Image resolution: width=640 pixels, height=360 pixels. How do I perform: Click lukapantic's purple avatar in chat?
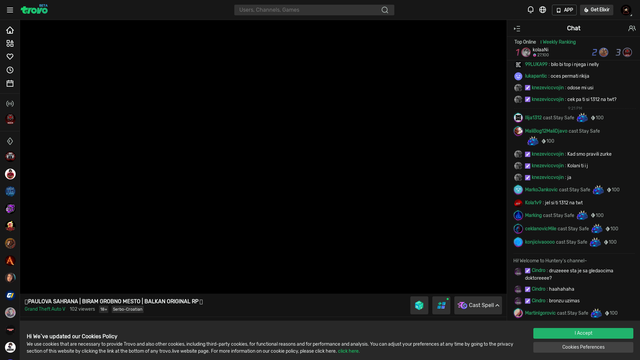coord(518,76)
